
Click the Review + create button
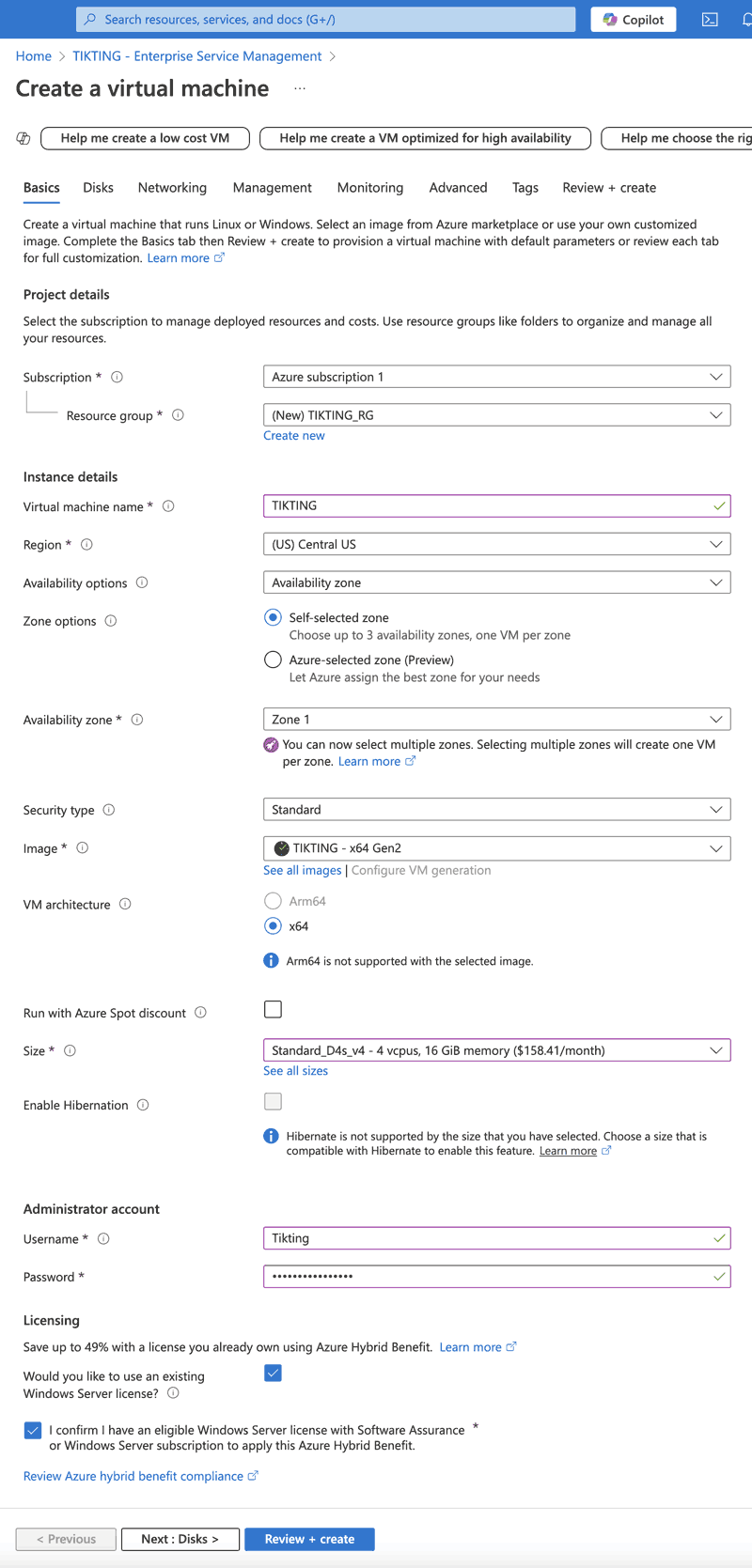point(309,1539)
